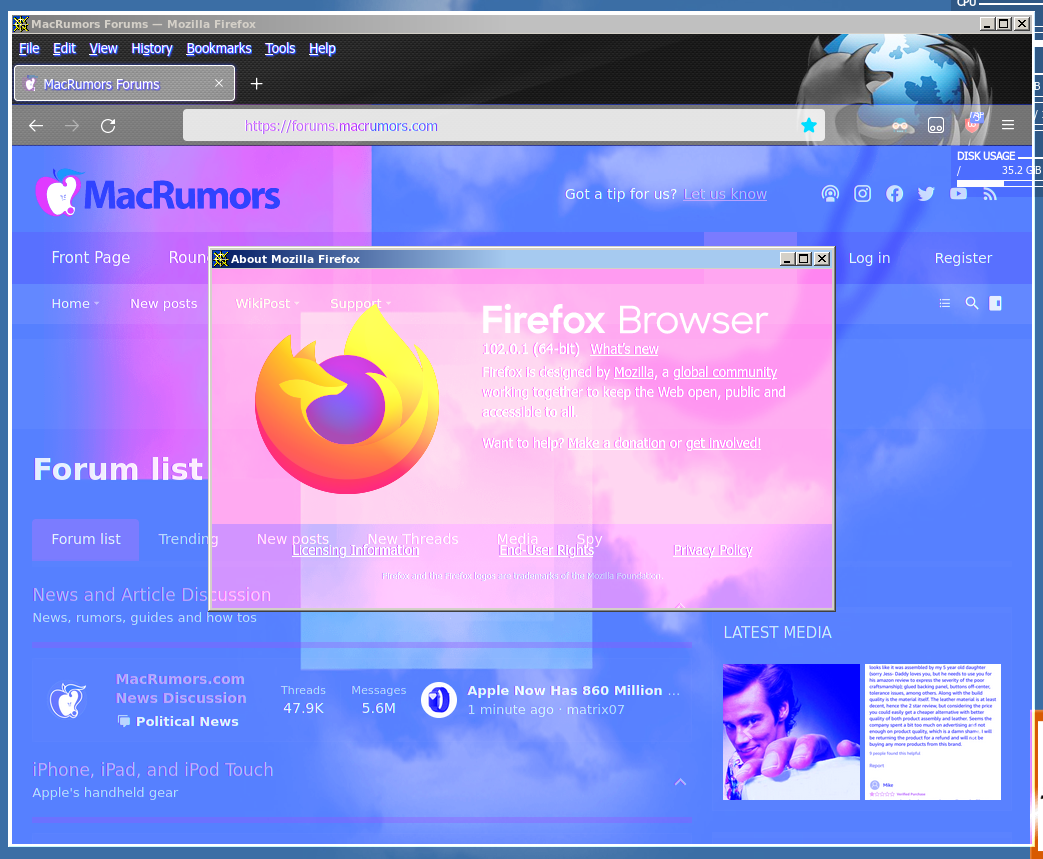Open the MacRumors Facebook icon
This screenshot has width=1043, height=859.
pyautogui.click(x=895, y=194)
